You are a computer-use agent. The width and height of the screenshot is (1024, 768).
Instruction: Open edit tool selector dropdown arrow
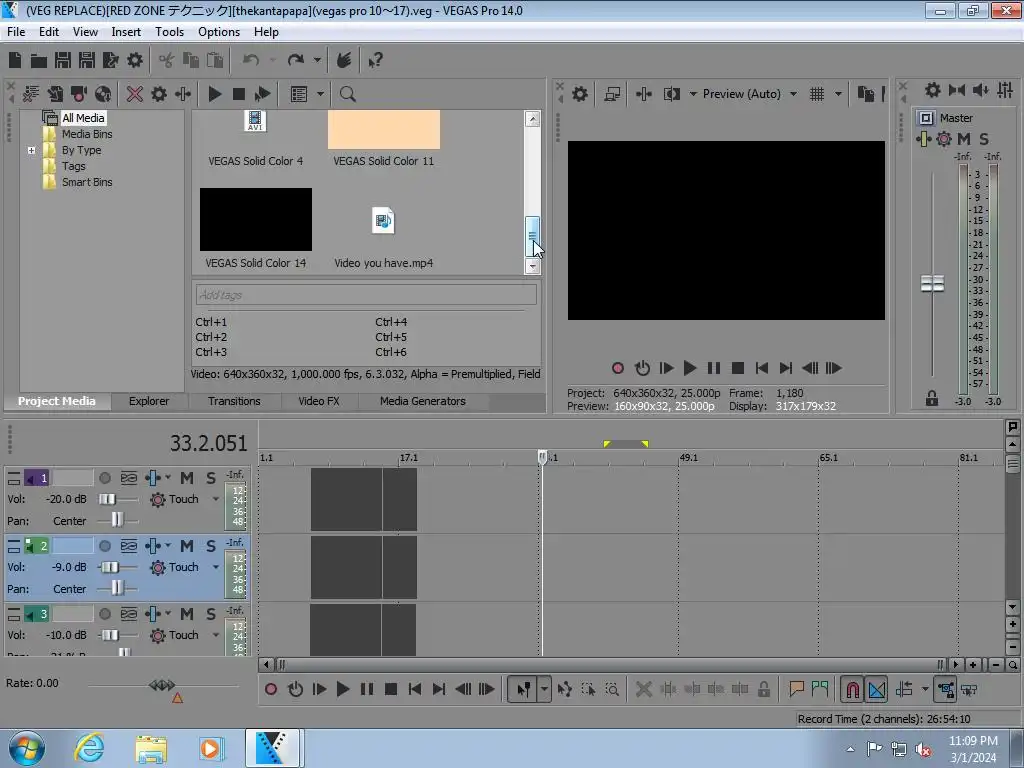point(544,690)
